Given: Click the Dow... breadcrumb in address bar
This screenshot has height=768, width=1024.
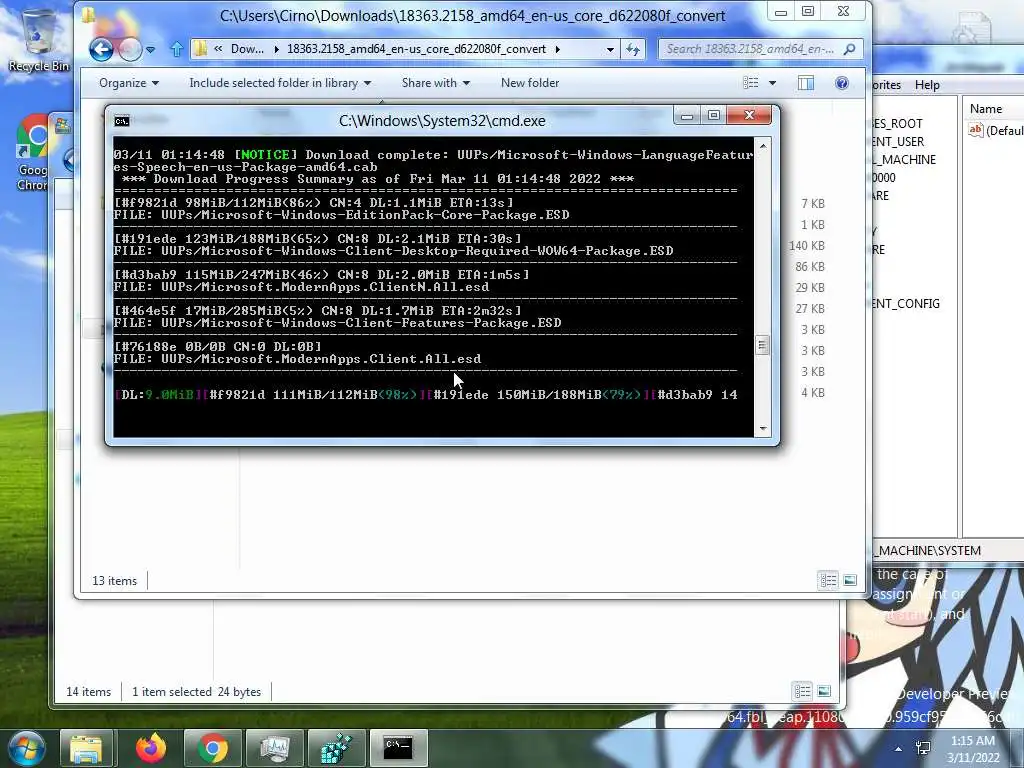Looking at the screenshot, I should [247, 49].
